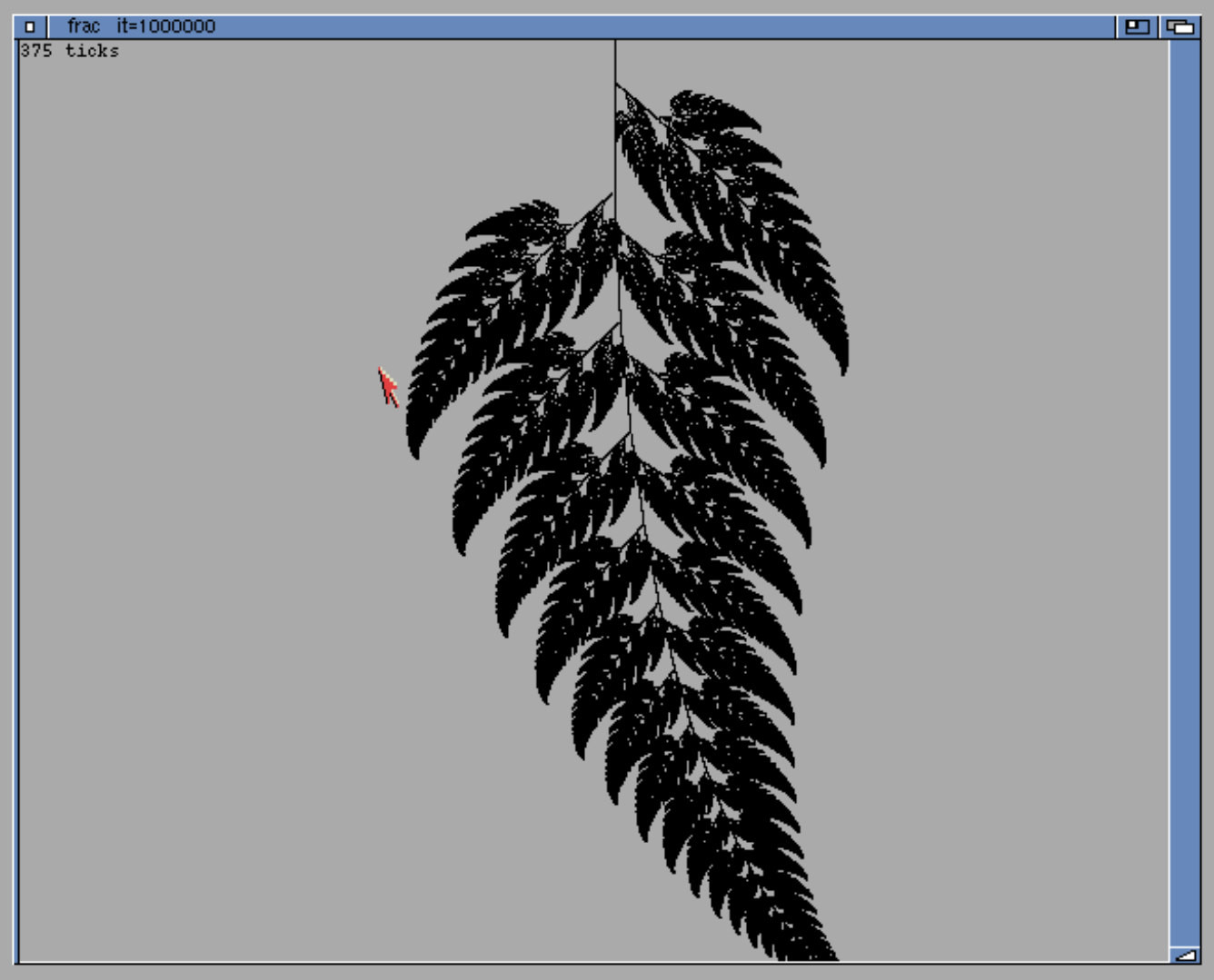Screen dimensions: 1214x980
Task: Click the 'frac' program name in the title bar
Action: coord(83,26)
